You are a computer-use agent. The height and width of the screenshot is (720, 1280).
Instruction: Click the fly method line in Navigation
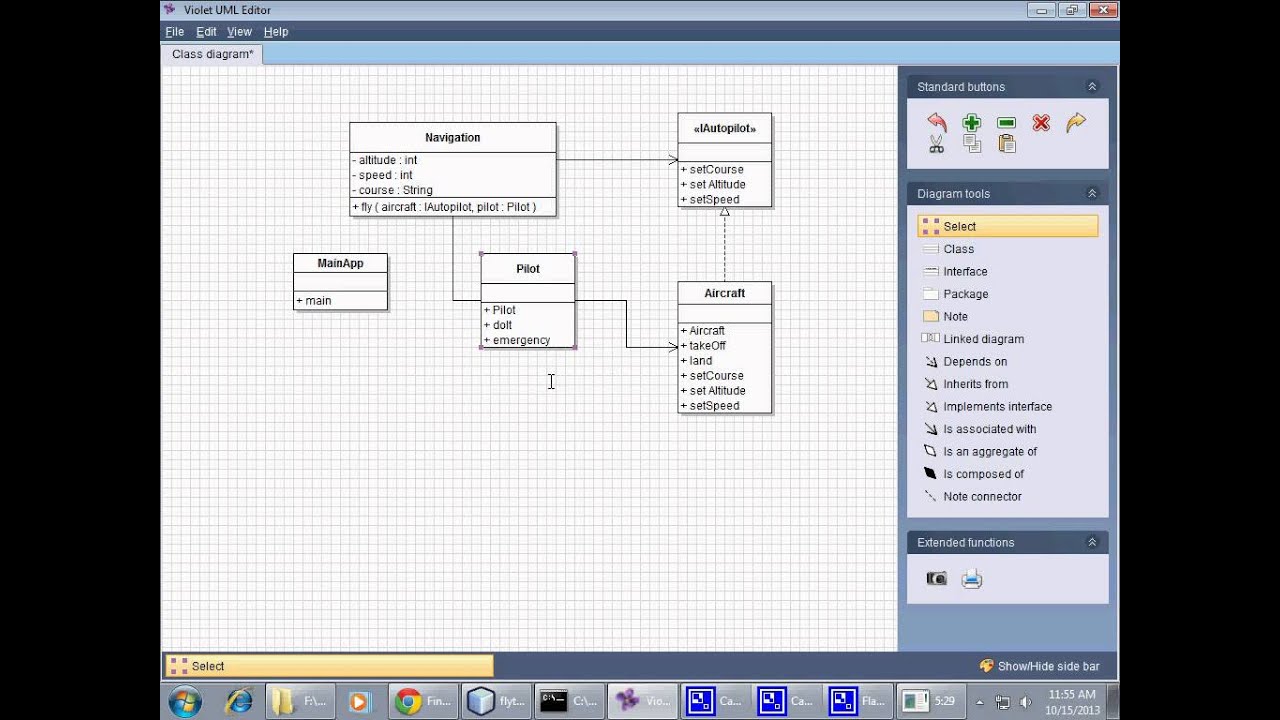coord(444,207)
